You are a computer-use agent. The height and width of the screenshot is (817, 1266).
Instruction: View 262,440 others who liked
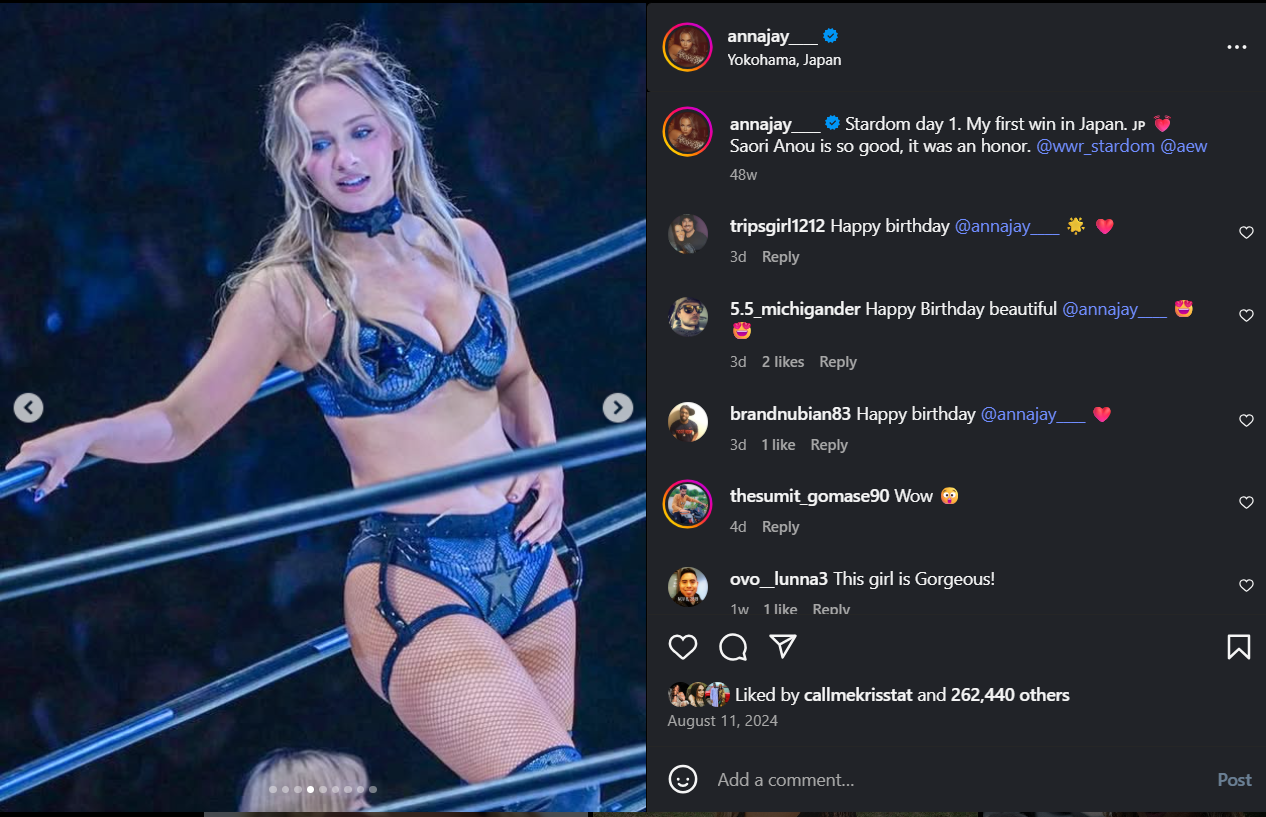(x=1010, y=695)
